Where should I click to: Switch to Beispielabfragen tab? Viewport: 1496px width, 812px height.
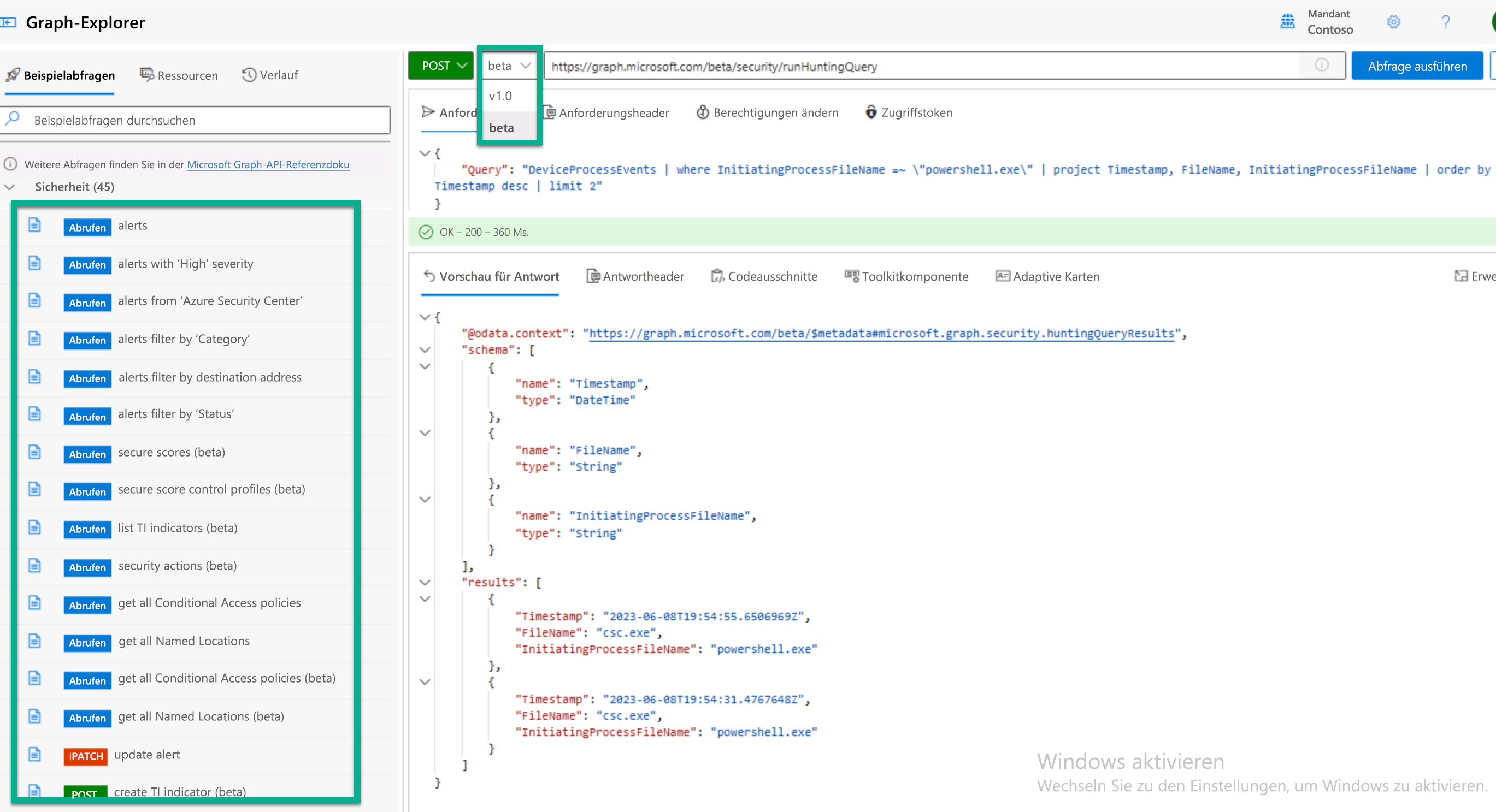(x=61, y=75)
